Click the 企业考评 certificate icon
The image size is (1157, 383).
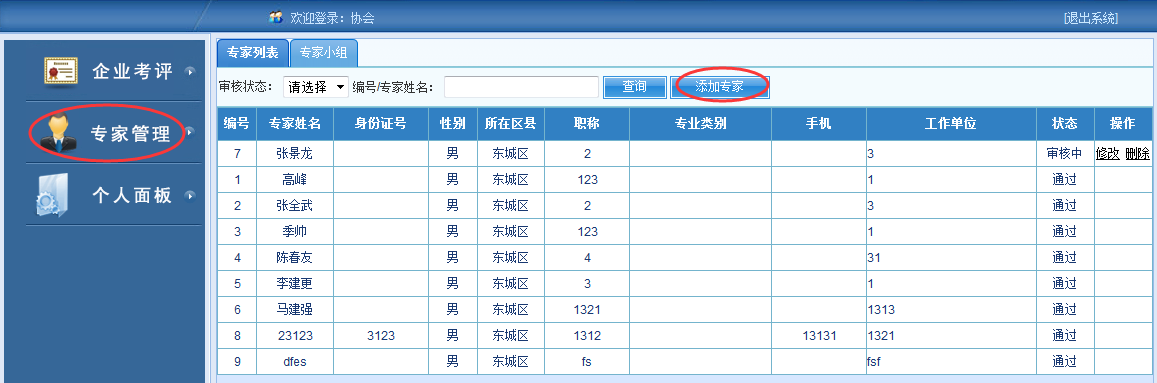(61, 72)
